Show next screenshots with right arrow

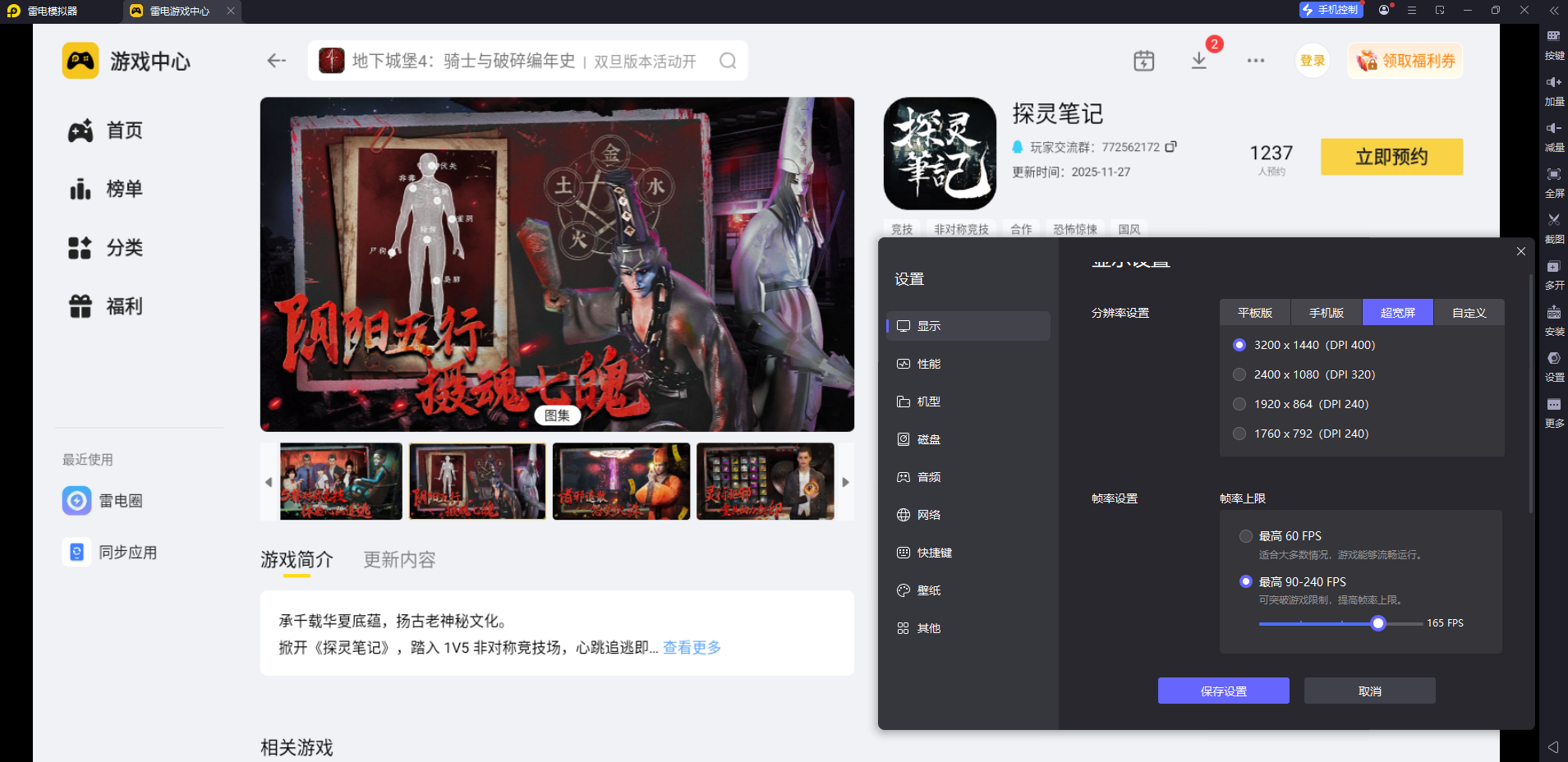[845, 482]
